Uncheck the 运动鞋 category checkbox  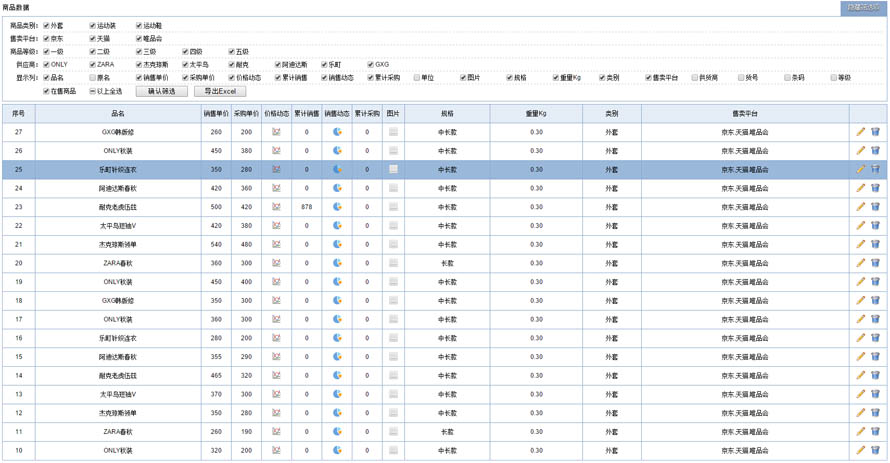(x=140, y=26)
